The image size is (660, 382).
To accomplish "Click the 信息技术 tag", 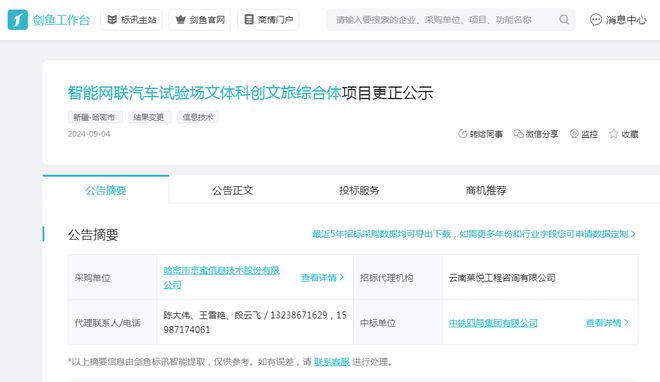I will tap(198, 117).
